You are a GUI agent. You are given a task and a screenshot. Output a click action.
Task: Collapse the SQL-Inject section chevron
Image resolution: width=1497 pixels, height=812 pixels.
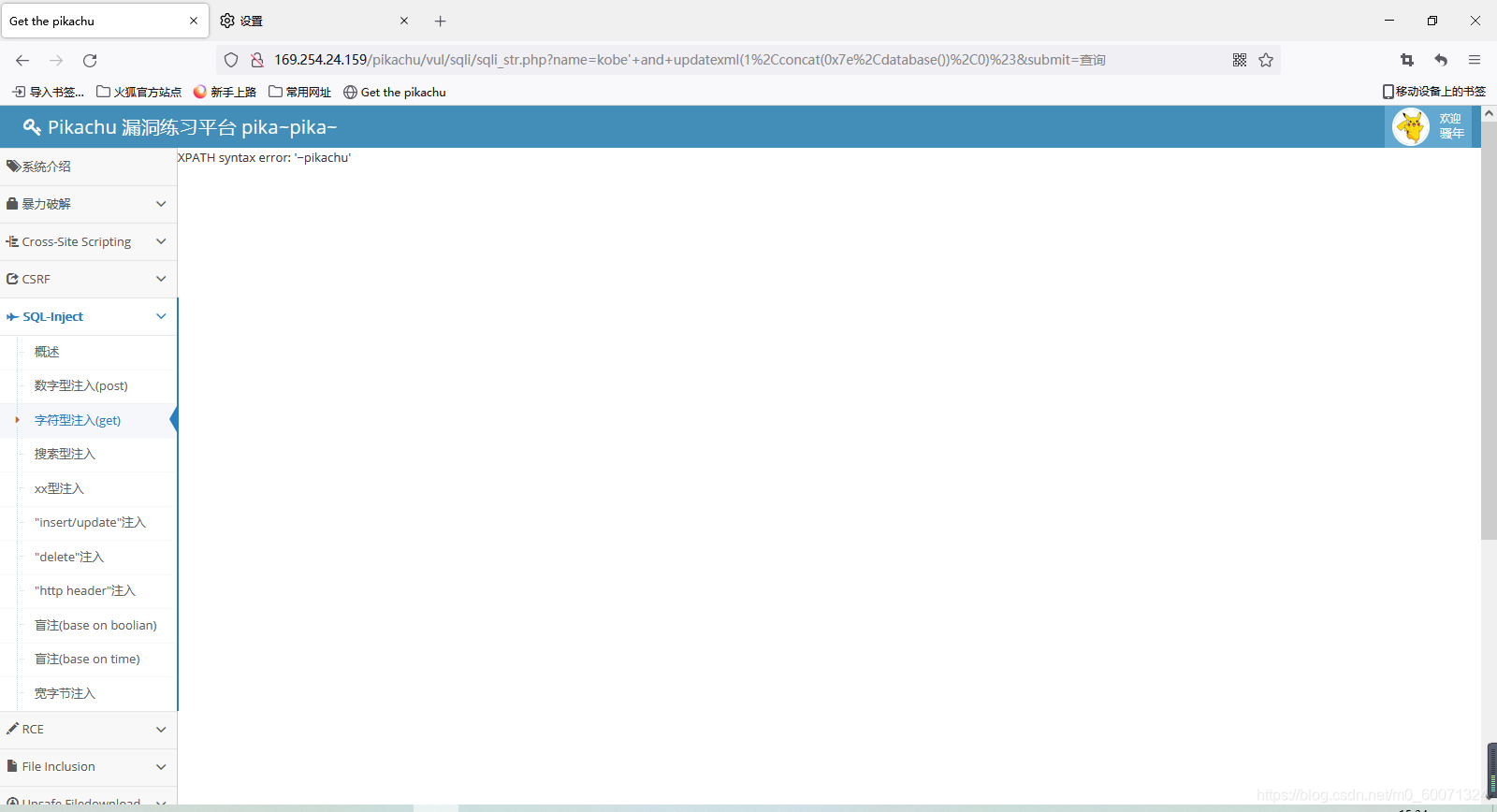(x=161, y=316)
